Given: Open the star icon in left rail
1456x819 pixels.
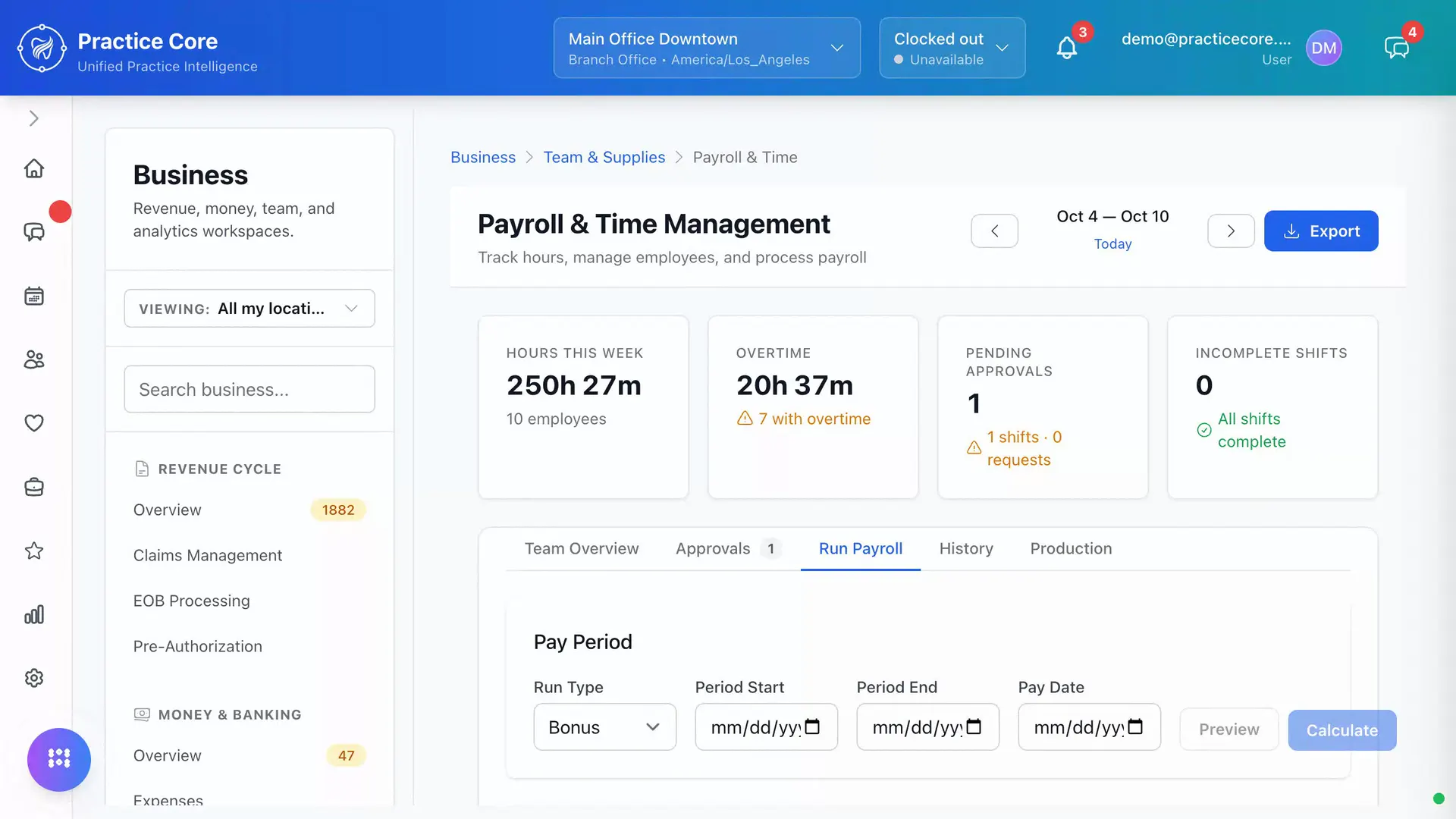Looking at the screenshot, I should coord(34,551).
